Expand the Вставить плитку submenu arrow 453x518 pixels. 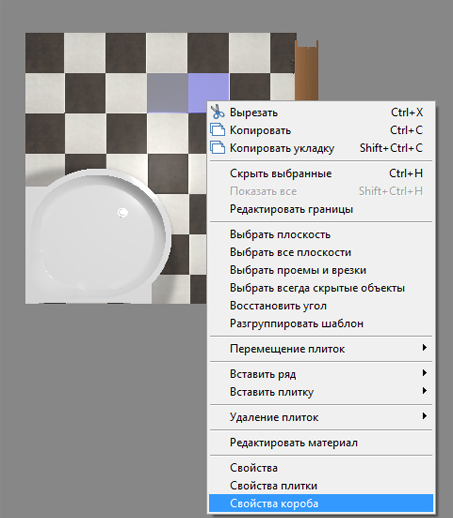coord(424,391)
